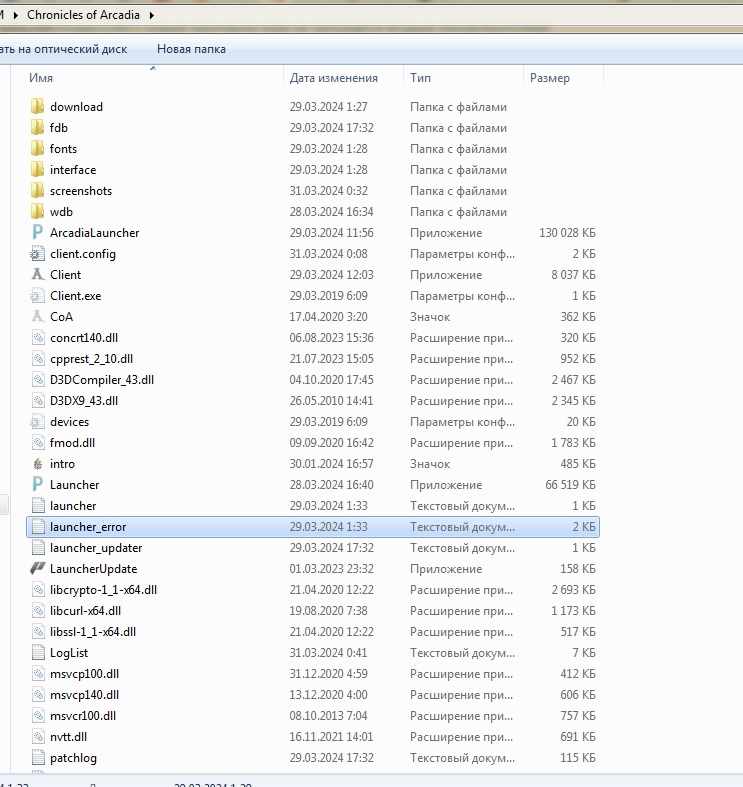Select the patchlog file name
Image resolution: width=743 pixels, height=787 pixels.
click(73, 758)
